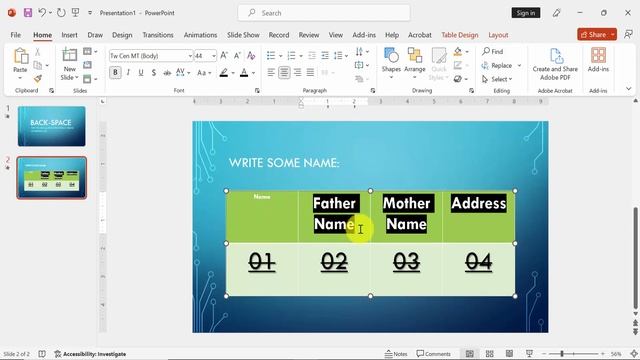Screen dimensions: 640x360
Task: Expand bullets dropdown arrow
Action: pyautogui.click(x=280, y=56)
